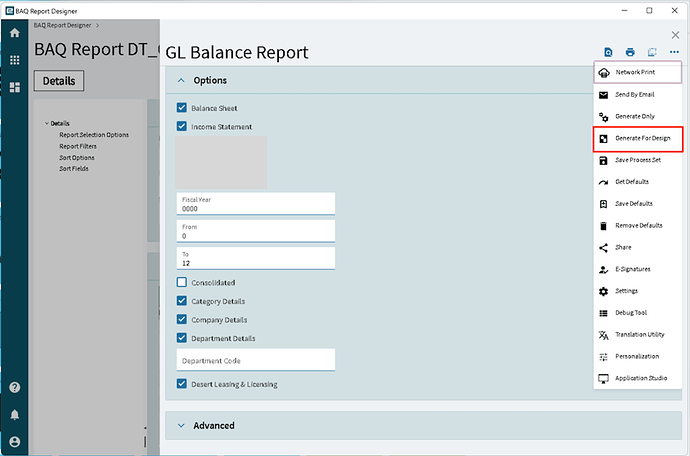Click the Fiscal Year input field
Screen dimensions: 690x456
(x=256, y=204)
